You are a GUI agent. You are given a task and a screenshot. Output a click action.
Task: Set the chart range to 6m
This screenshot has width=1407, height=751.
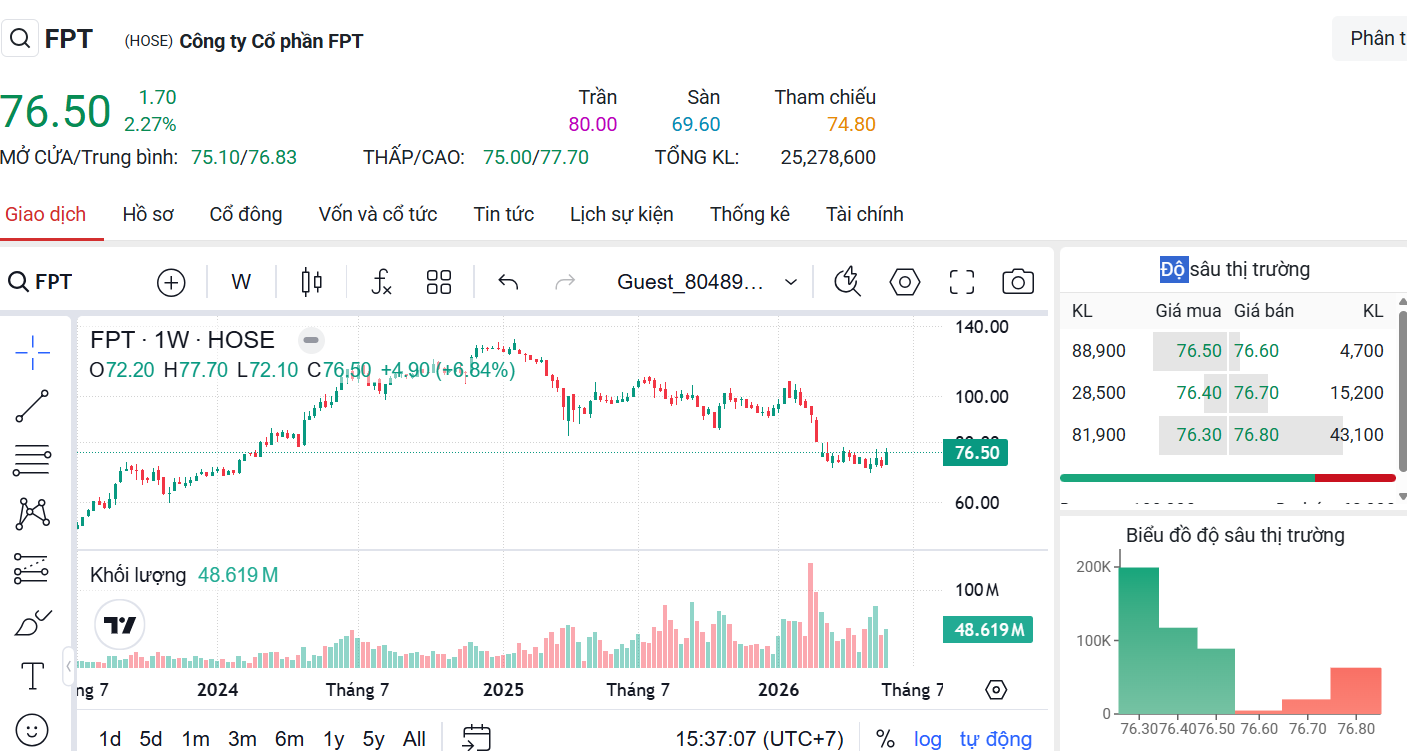289,739
